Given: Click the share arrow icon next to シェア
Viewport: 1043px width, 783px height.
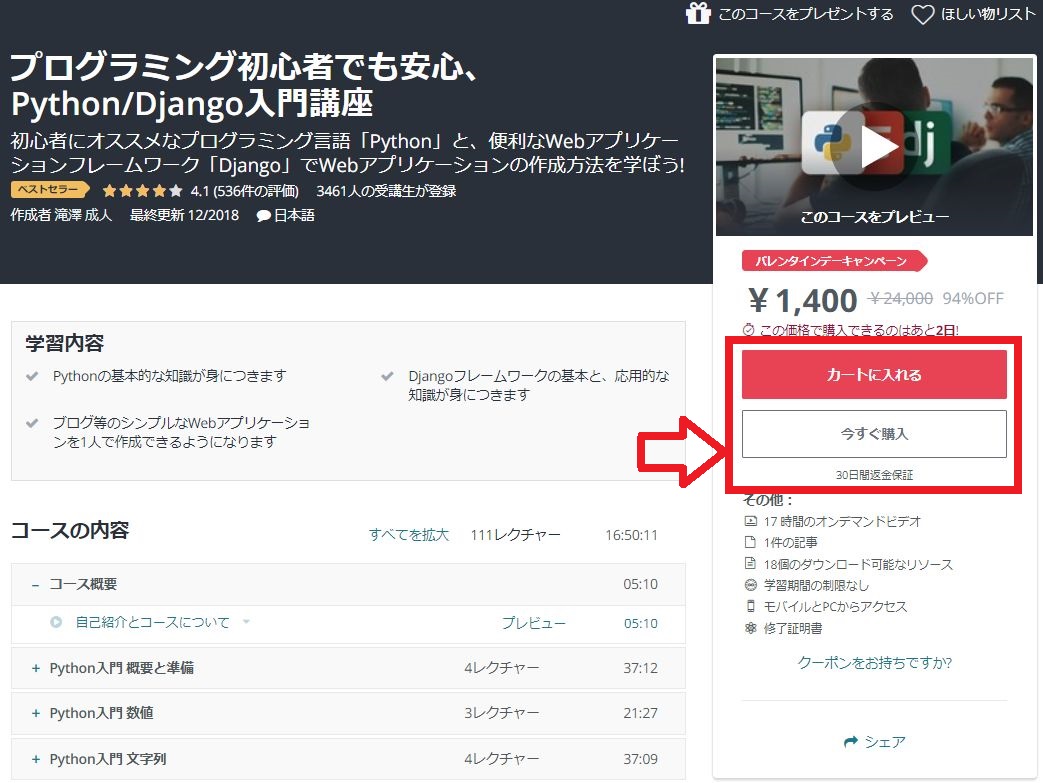Looking at the screenshot, I should [851, 742].
